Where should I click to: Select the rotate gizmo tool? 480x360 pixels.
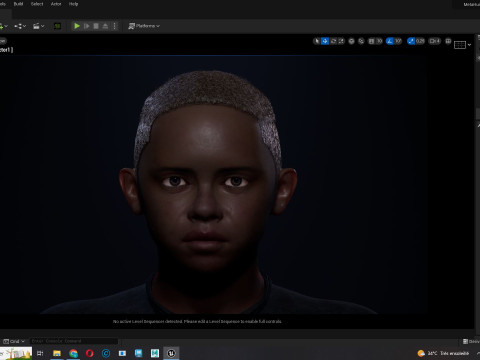333,41
